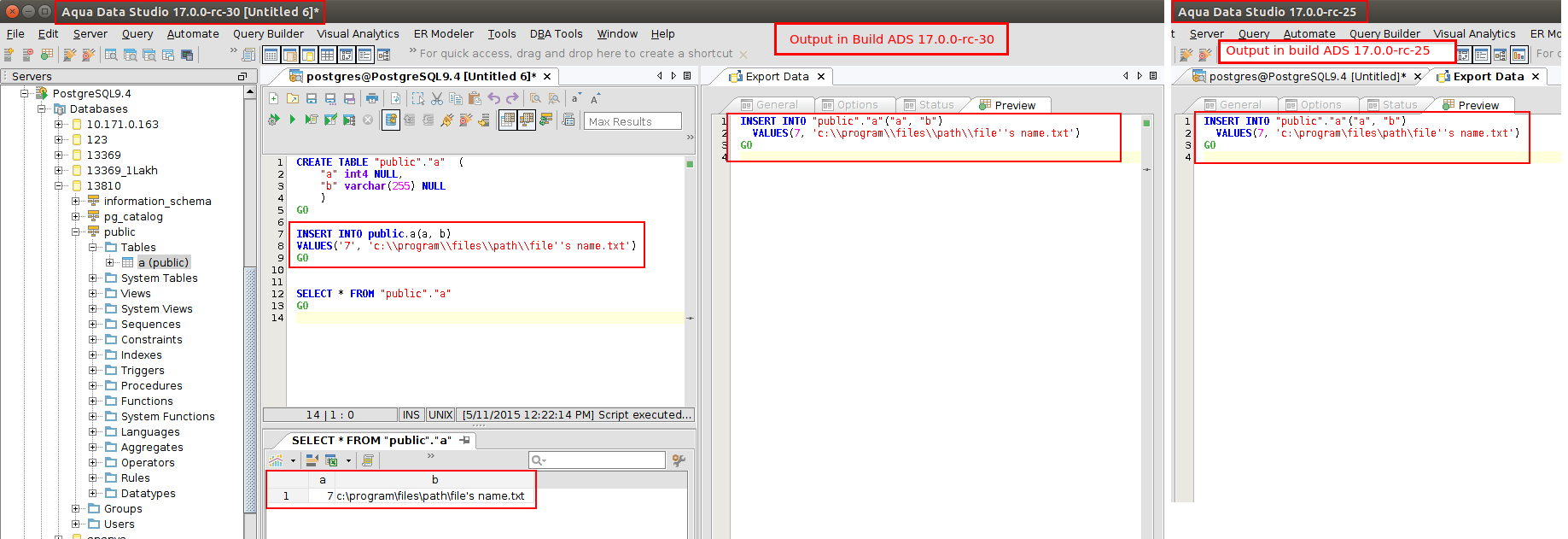This screenshot has width=1568, height=539.
Task: Collapse the PostgreSQL9.4 server node
Action: pyautogui.click(x=25, y=93)
